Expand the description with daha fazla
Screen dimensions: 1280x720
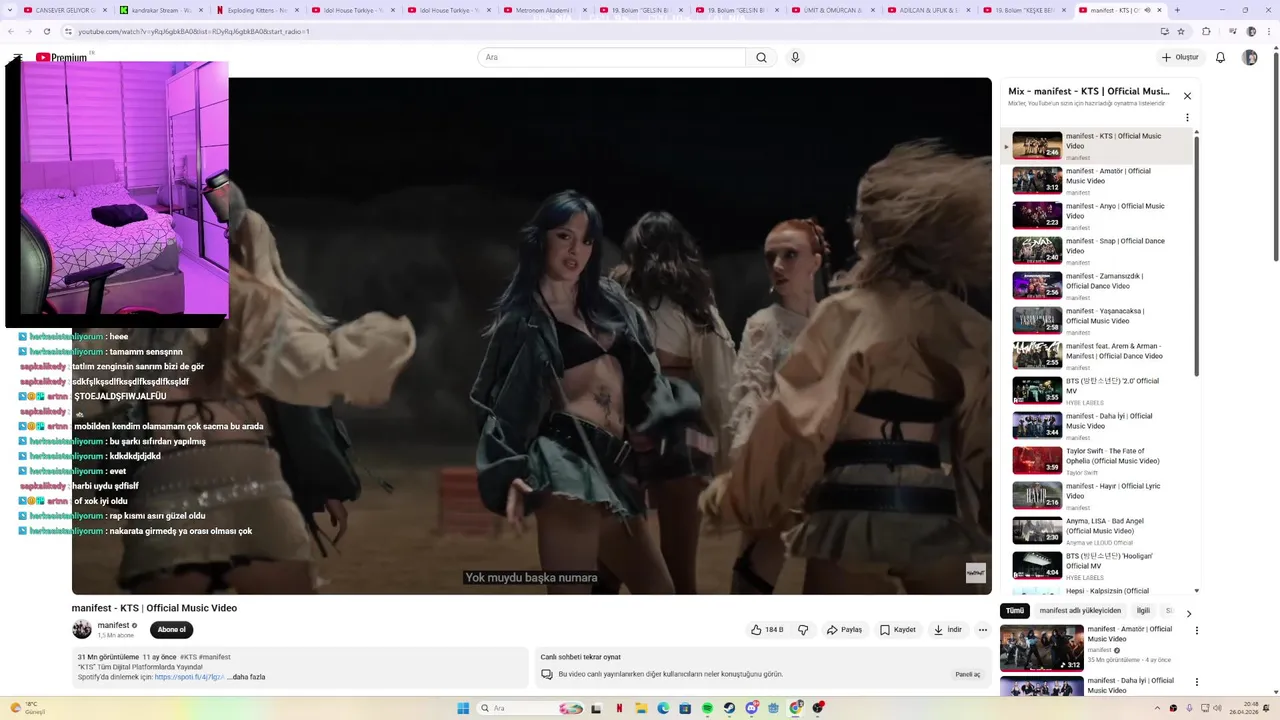(246, 677)
